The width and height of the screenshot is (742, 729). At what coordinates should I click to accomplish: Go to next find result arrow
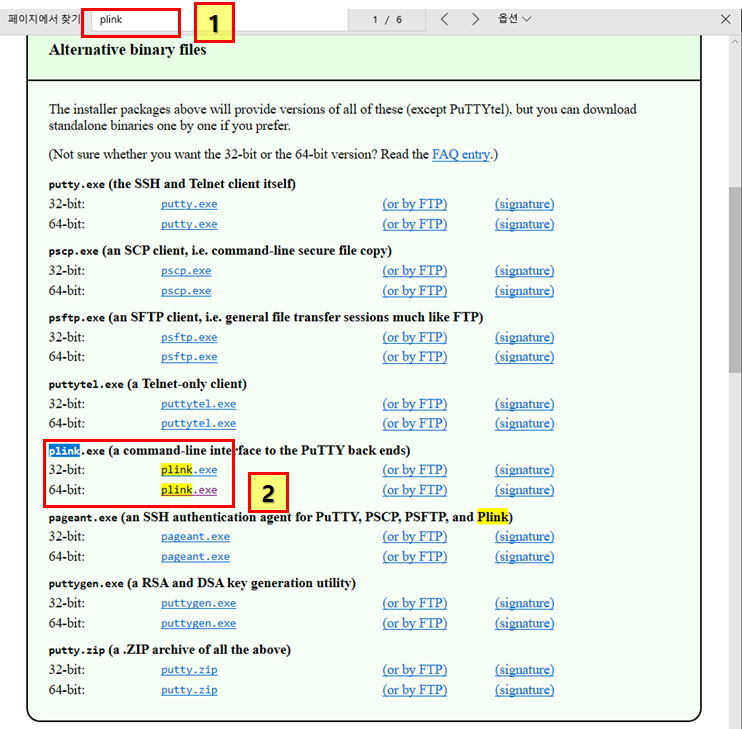coord(475,19)
